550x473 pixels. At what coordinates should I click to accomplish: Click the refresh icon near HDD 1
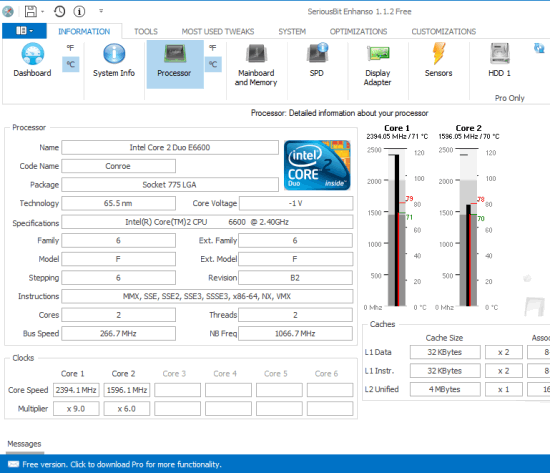(539, 48)
